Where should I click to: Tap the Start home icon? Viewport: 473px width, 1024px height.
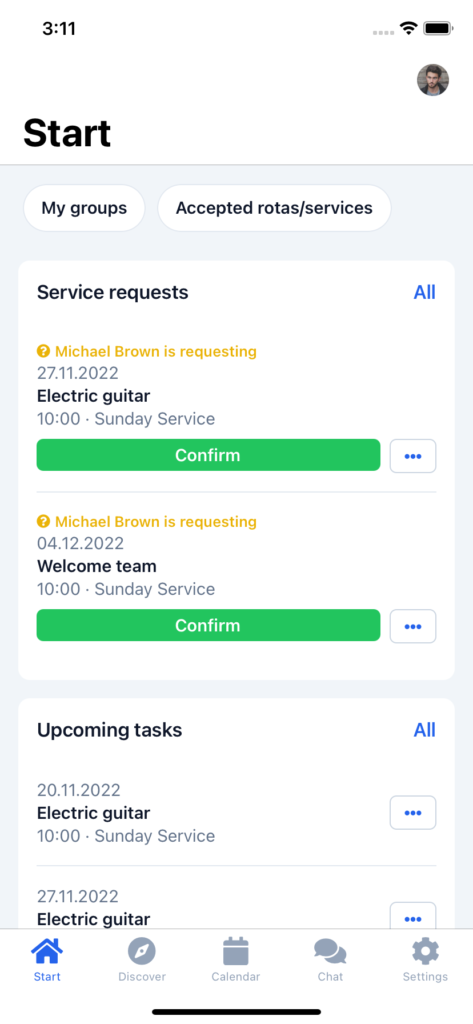tap(47, 951)
